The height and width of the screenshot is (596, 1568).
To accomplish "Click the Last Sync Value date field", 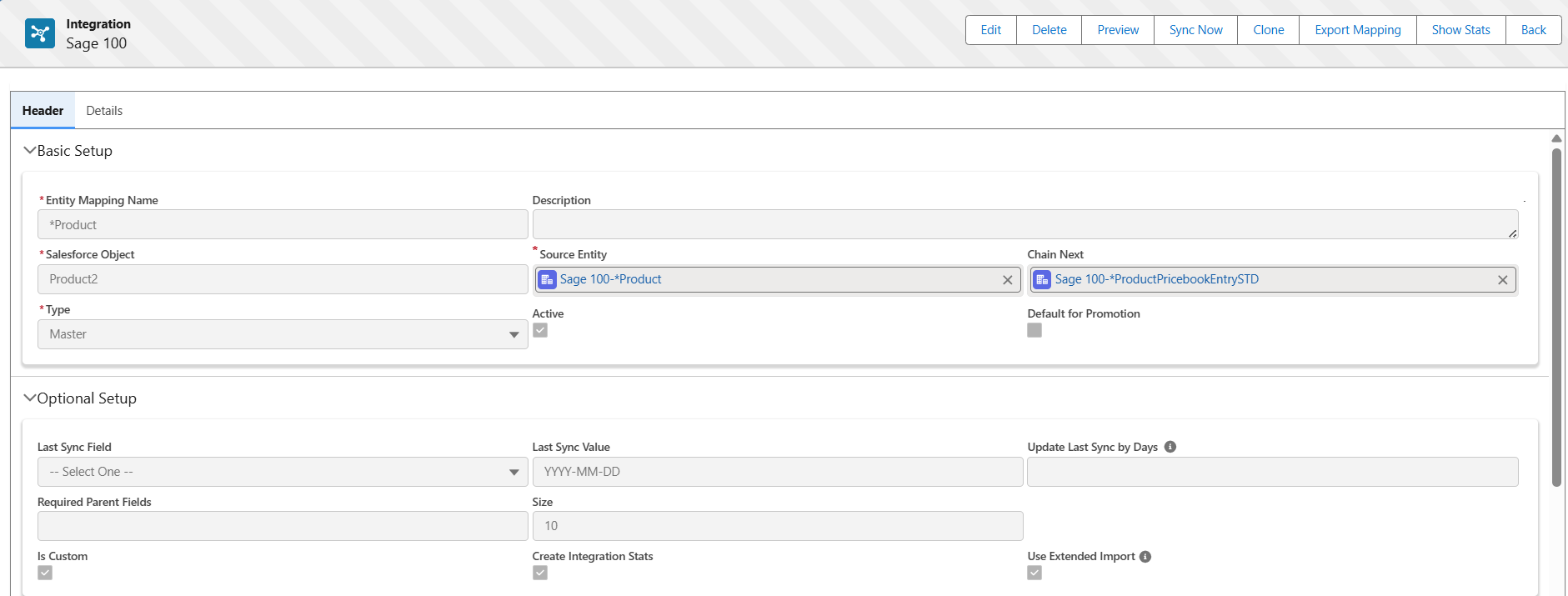I will click(777, 472).
